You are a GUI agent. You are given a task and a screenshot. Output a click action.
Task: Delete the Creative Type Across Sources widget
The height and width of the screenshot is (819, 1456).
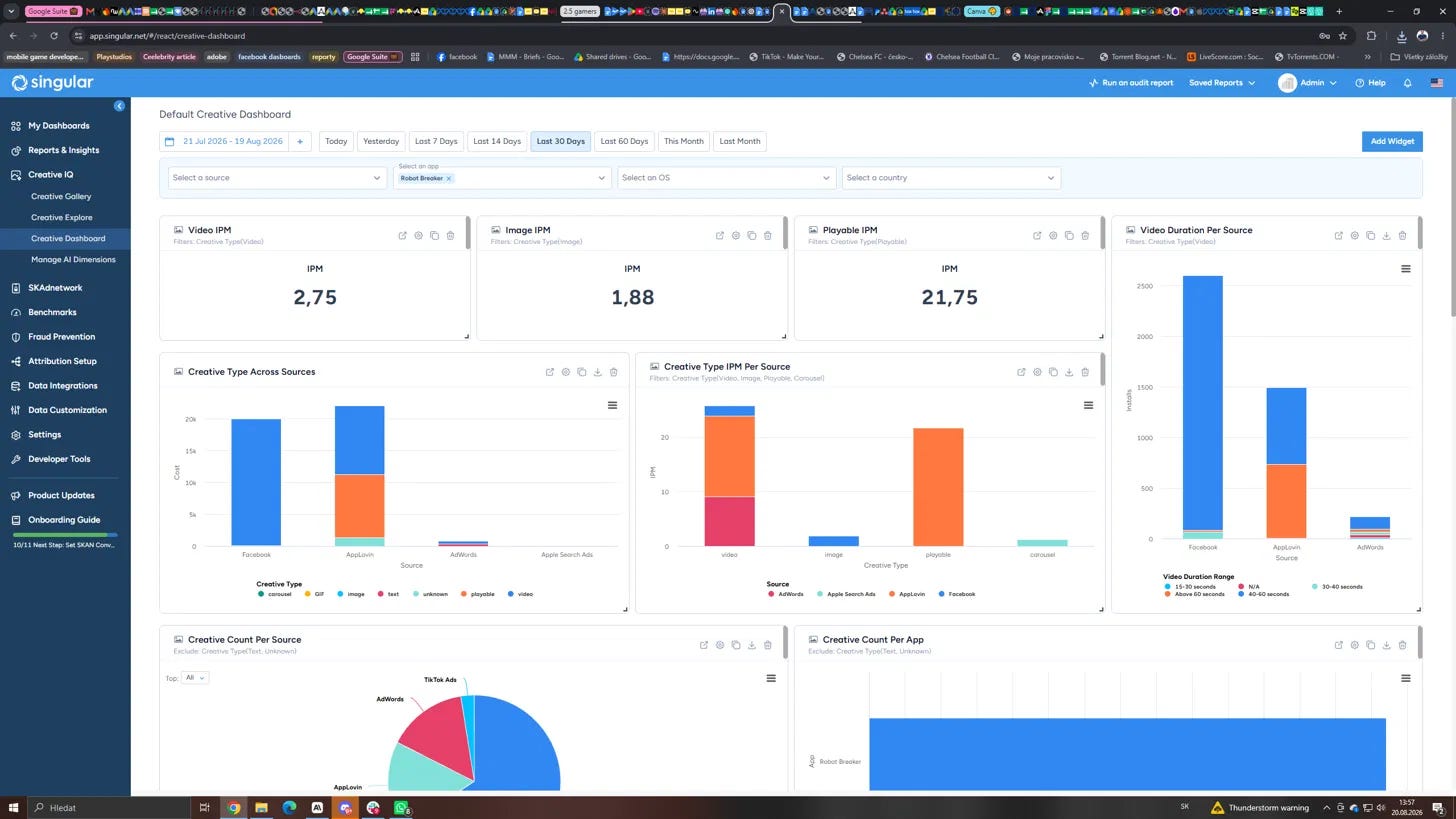614,372
